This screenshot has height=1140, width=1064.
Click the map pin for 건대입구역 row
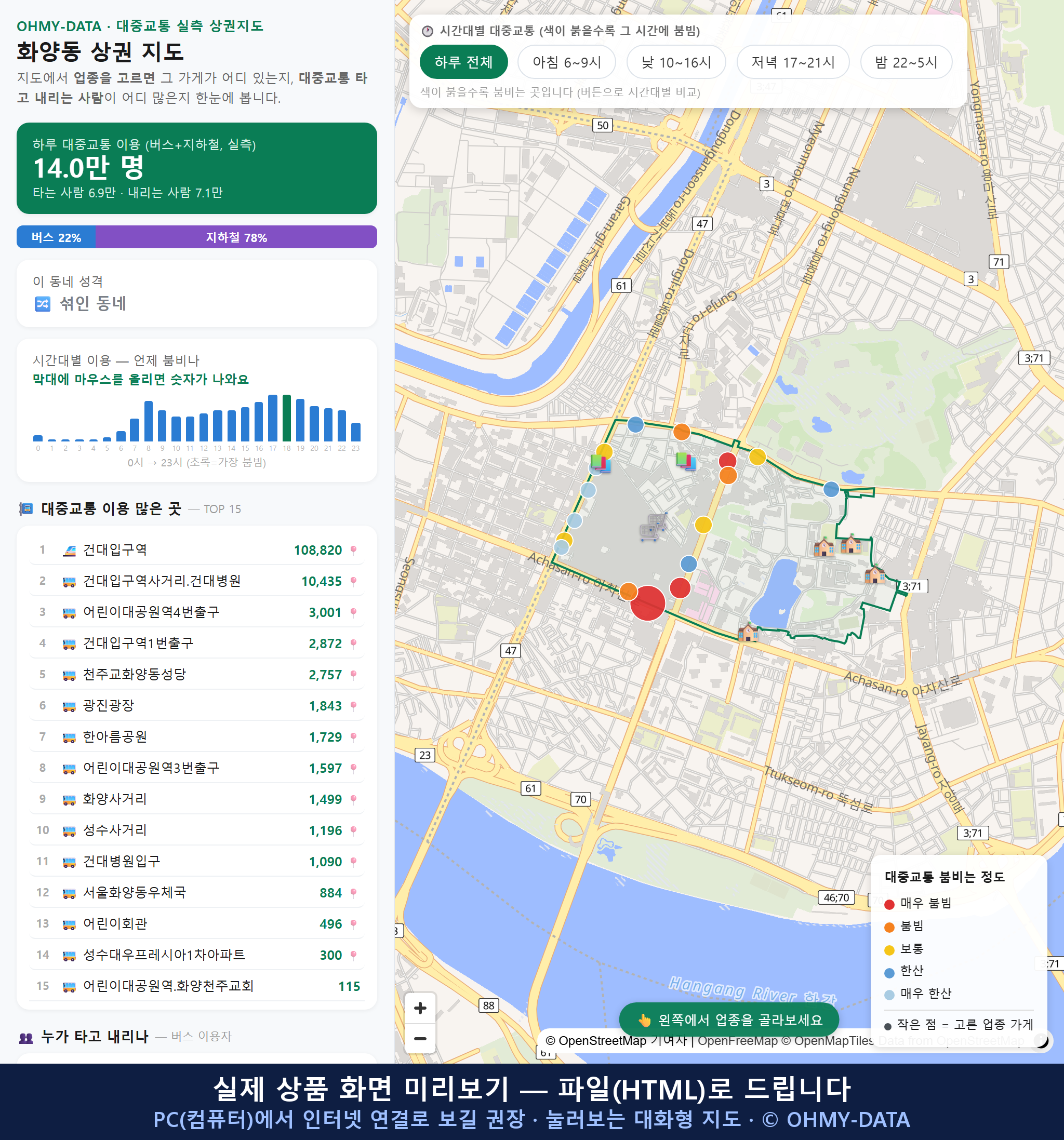point(353,551)
